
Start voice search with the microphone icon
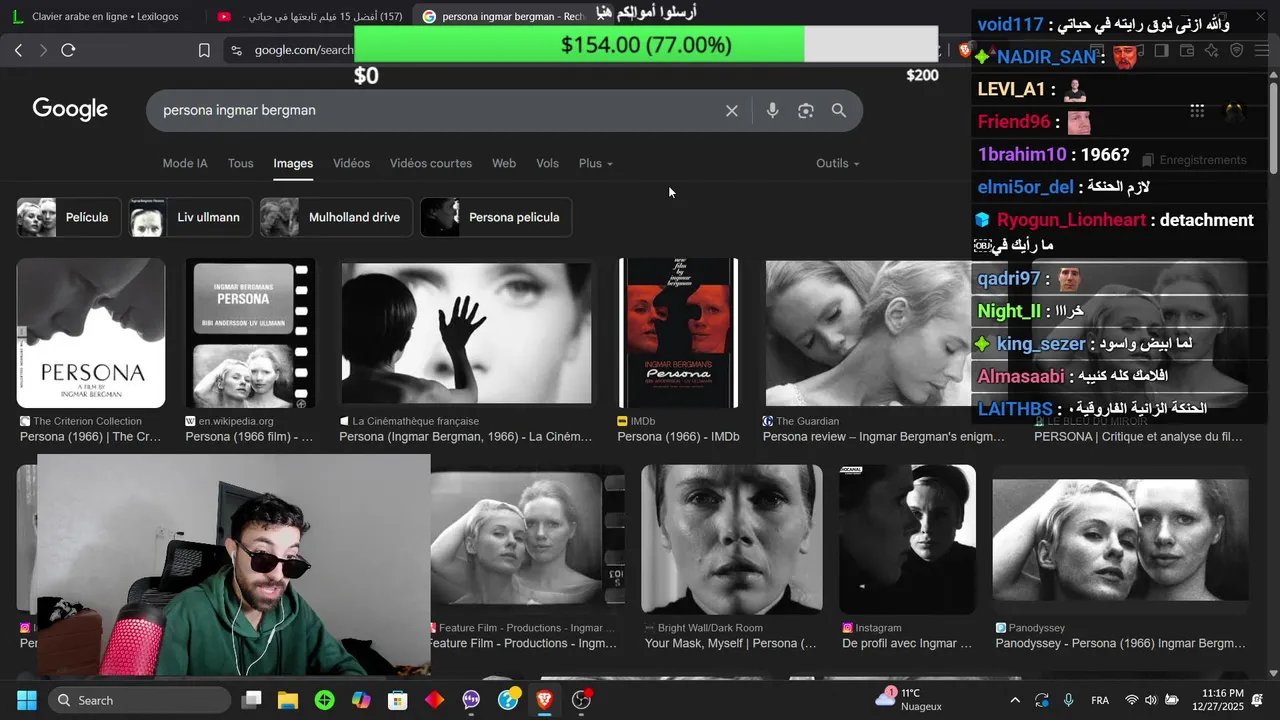coord(772,111)
